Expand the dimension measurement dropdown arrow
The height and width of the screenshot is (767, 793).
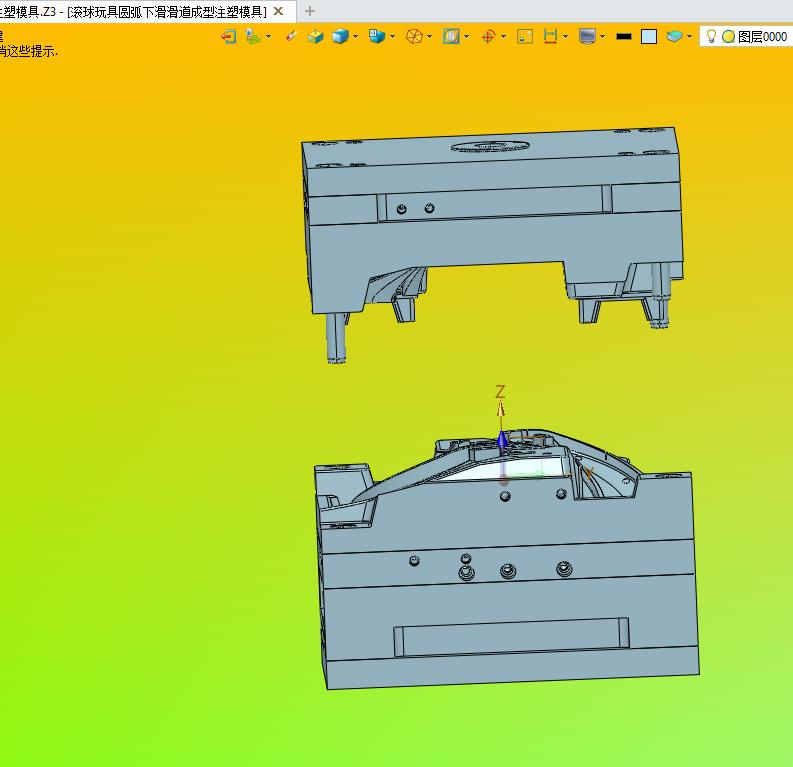pos(565,36)
